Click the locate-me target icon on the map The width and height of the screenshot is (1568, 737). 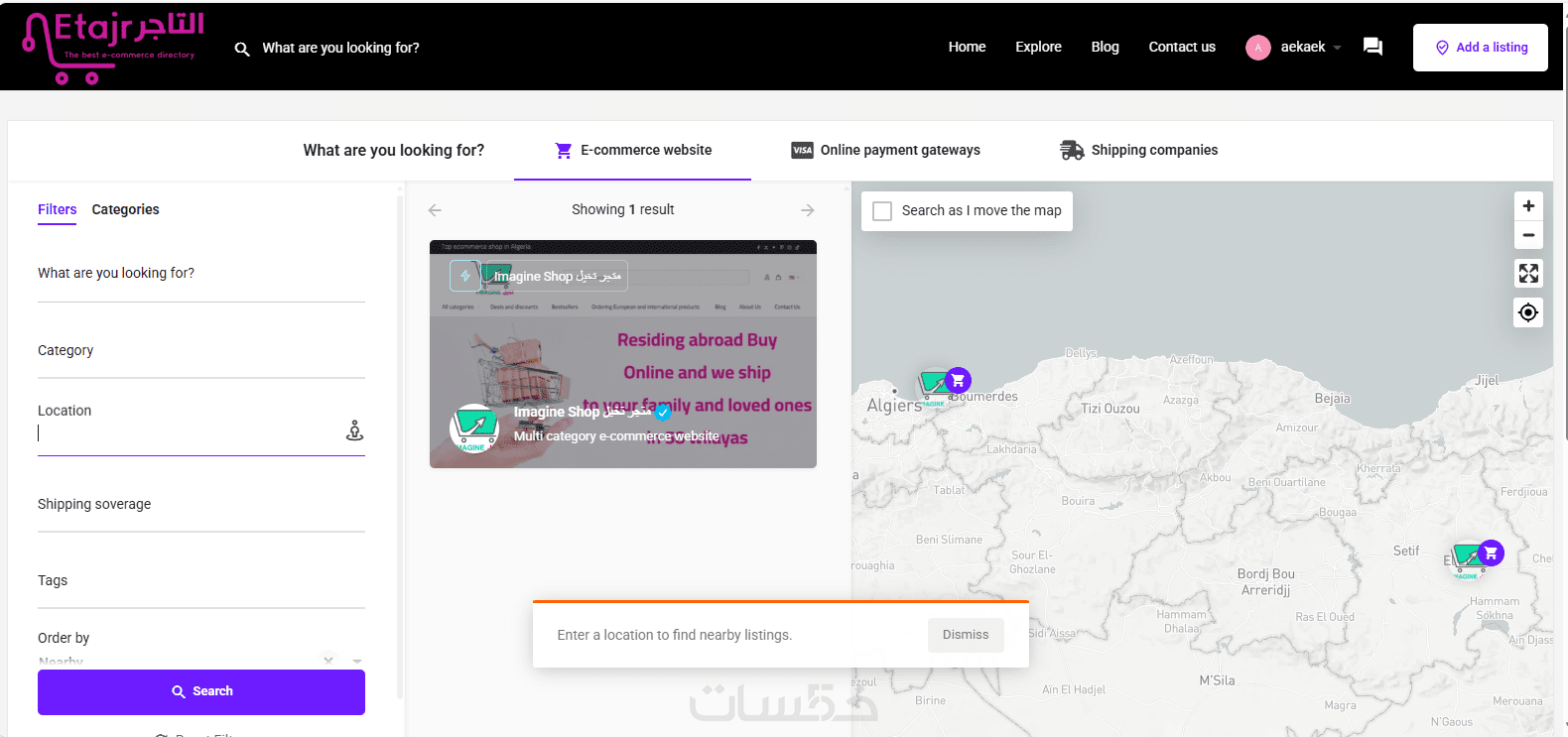(x=1528, y=313)
